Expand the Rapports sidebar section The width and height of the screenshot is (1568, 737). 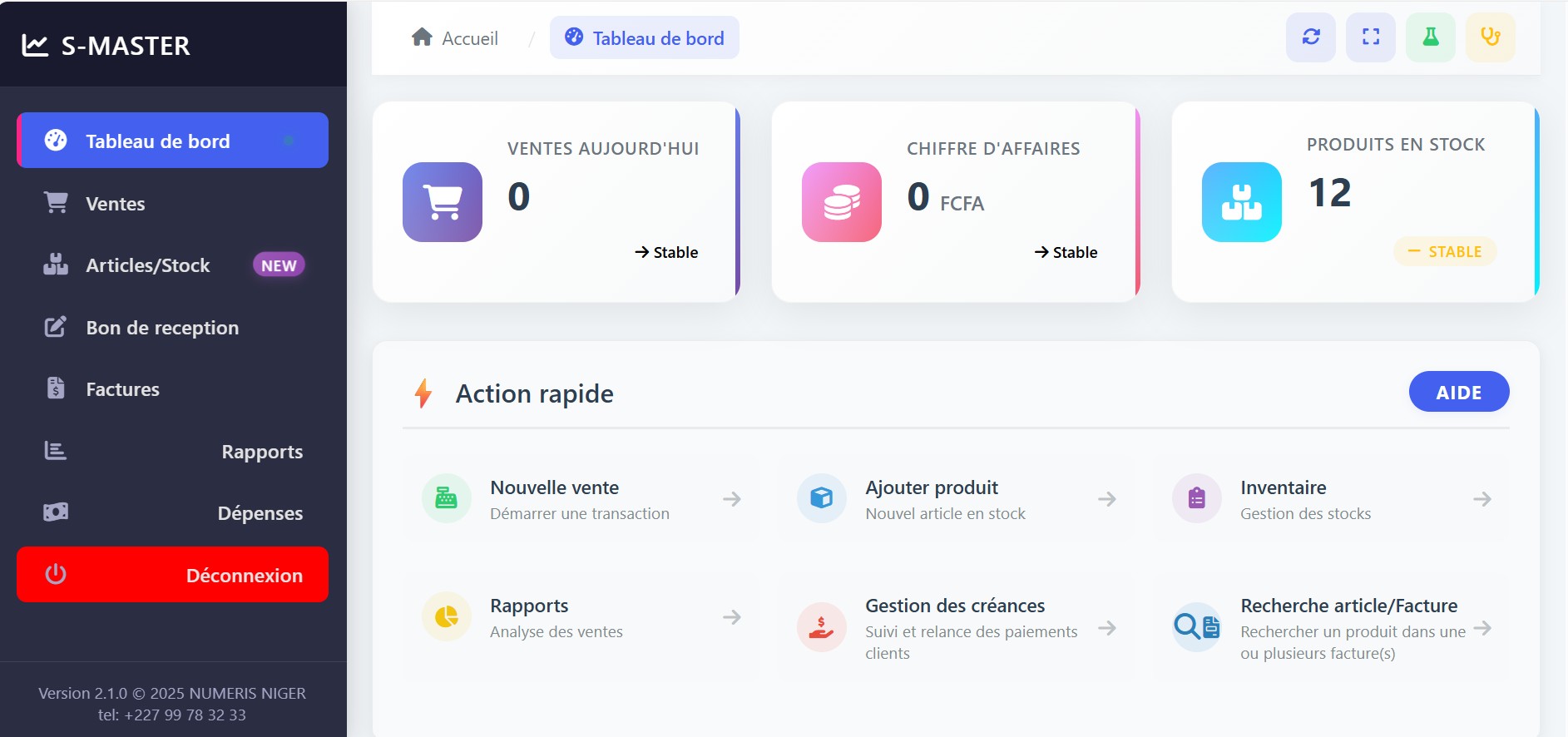[x=172, y=451]
